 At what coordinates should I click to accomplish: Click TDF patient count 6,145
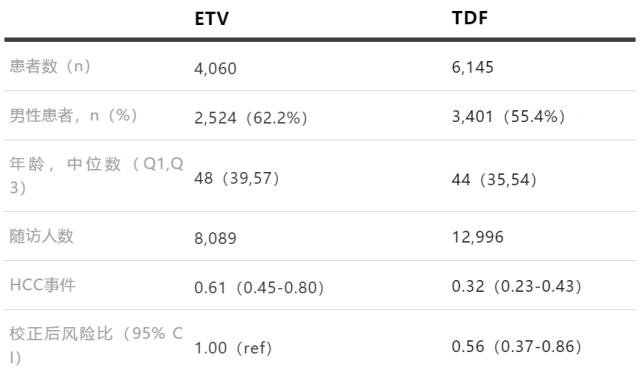click(473, 67)
